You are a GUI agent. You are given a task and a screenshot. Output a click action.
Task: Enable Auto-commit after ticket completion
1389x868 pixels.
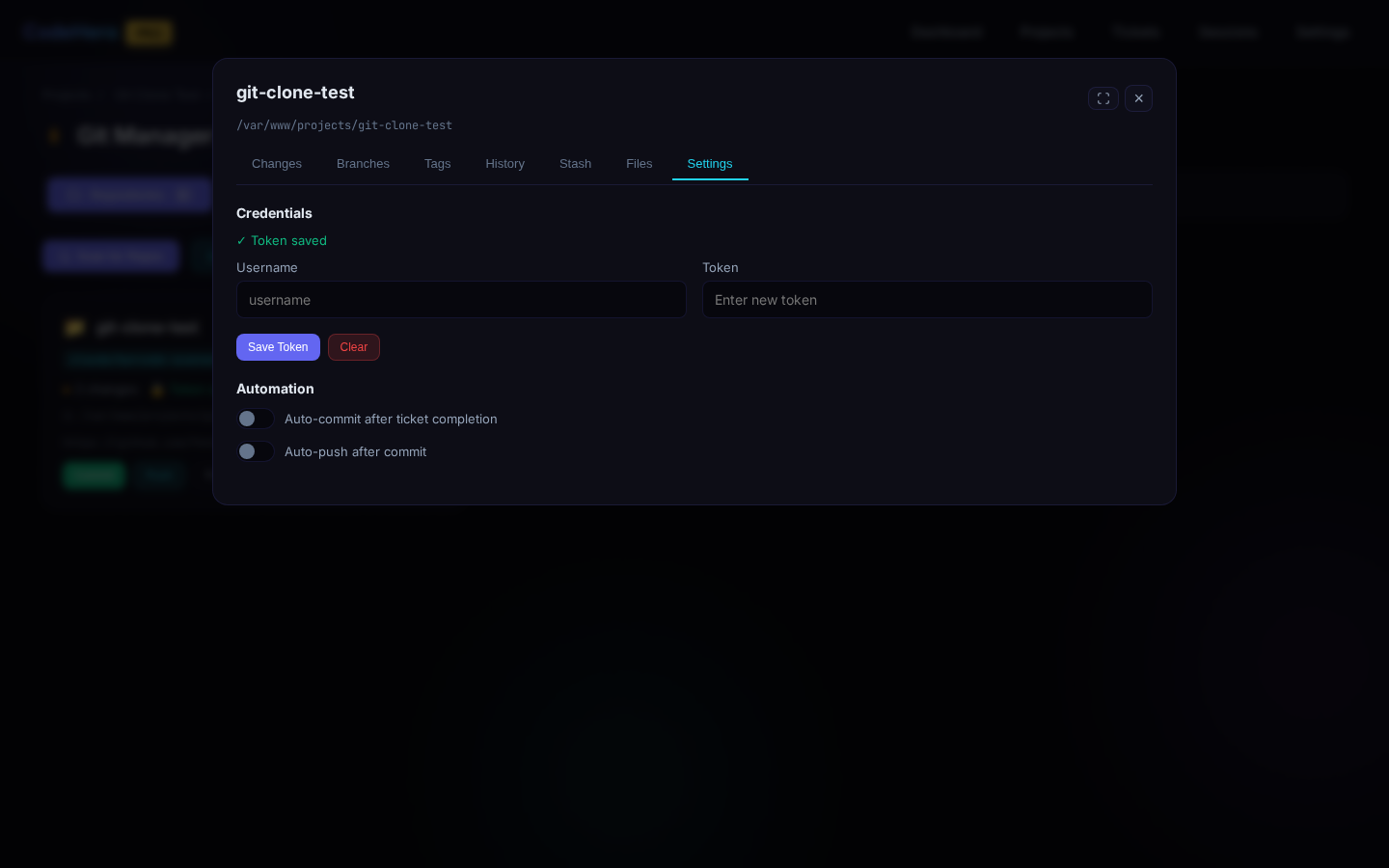[x=256, y=419]
